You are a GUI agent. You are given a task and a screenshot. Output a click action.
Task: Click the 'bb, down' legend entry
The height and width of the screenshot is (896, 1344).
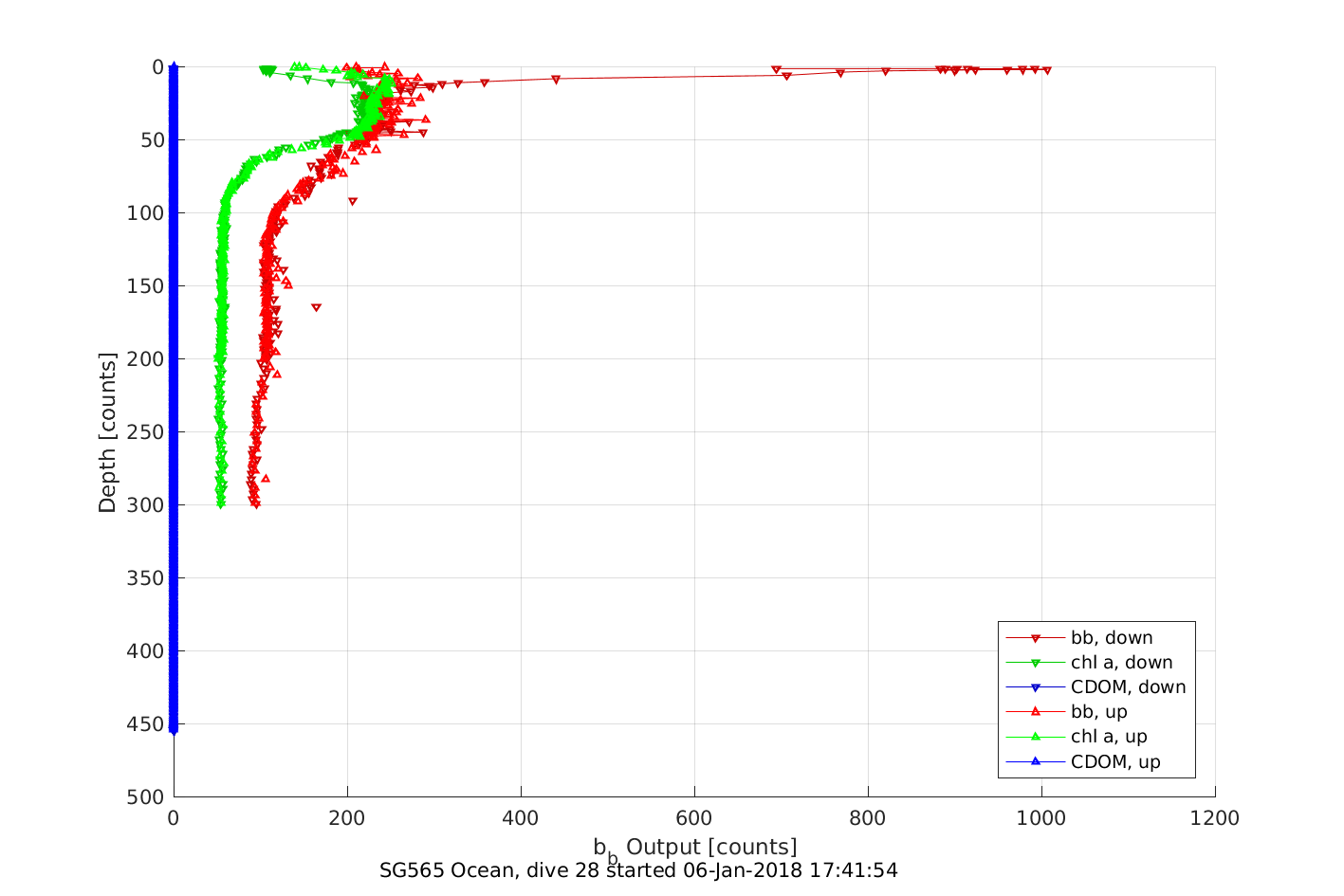[1079, 638]
